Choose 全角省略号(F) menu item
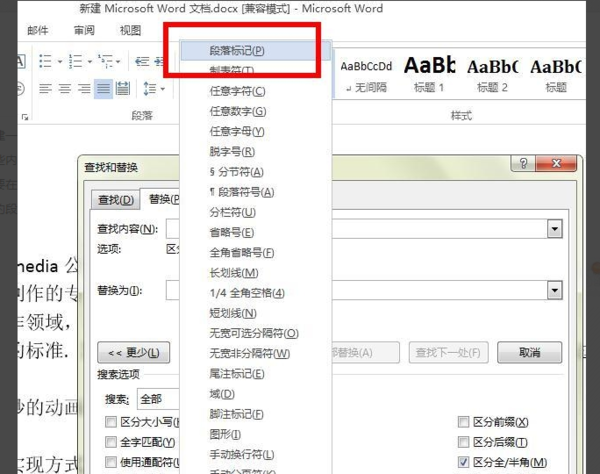The image size is (600, 474). pos(256,253)
